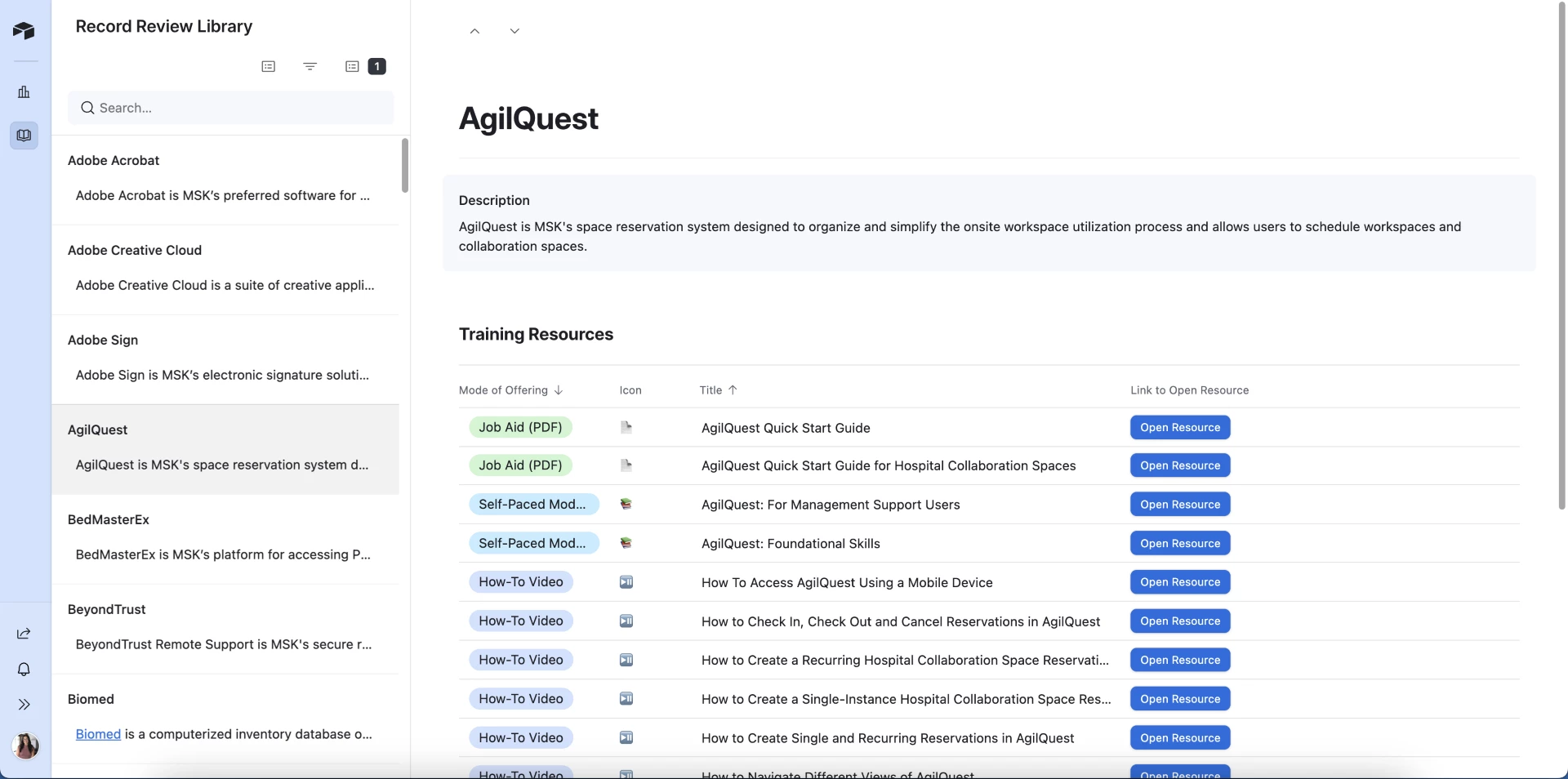Go to next record with down chevron
1568x779 pixels.
point(514,31)
